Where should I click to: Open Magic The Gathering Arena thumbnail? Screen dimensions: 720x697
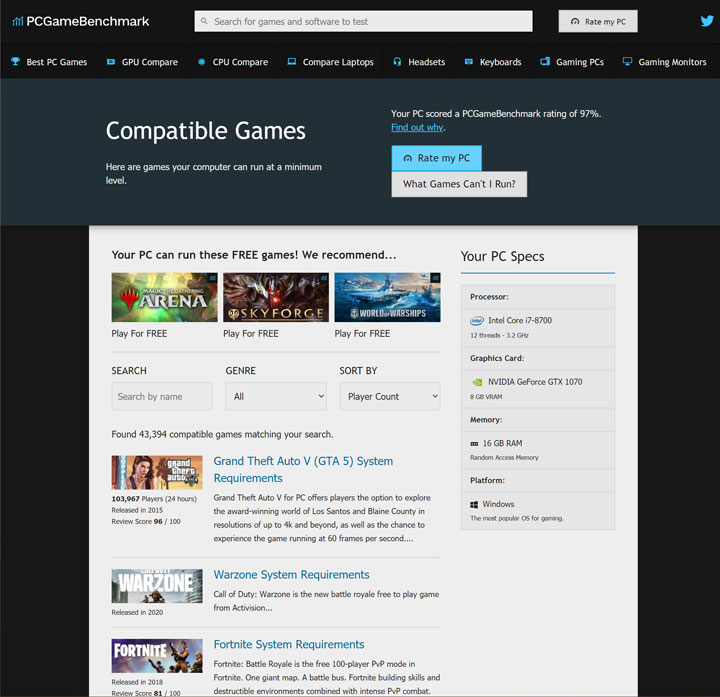click(164, 298)
